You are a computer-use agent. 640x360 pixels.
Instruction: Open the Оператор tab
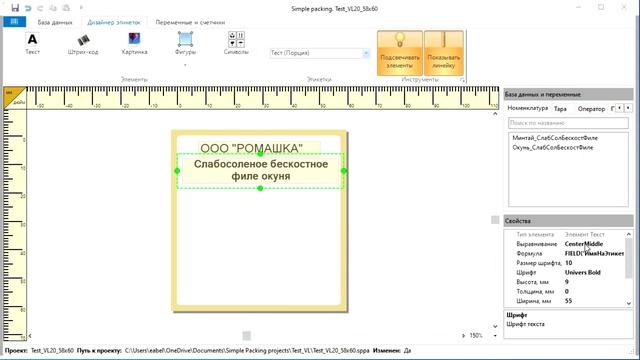point(591,109)
